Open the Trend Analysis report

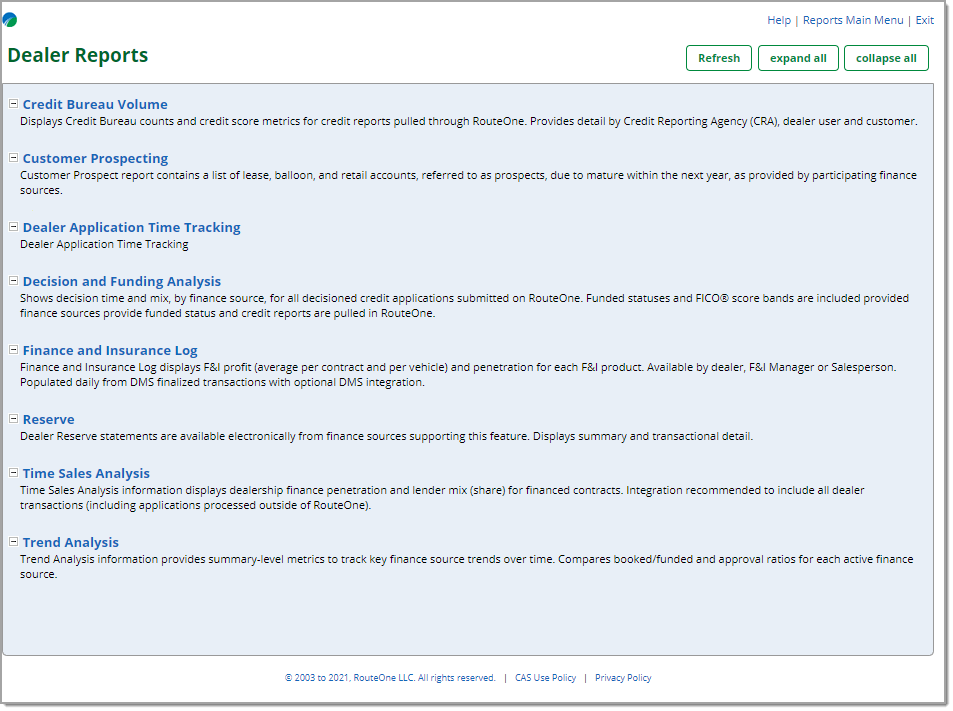click(71, 542)
